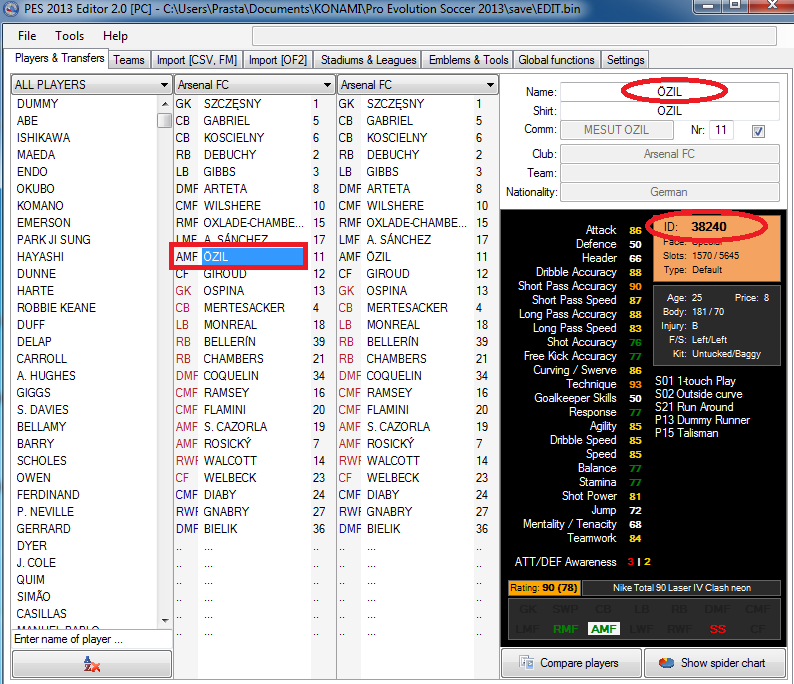Viewport: 794px width, 684px height.
Task: Click the PES Editor app icon in title bar
Action: (11, 9)
